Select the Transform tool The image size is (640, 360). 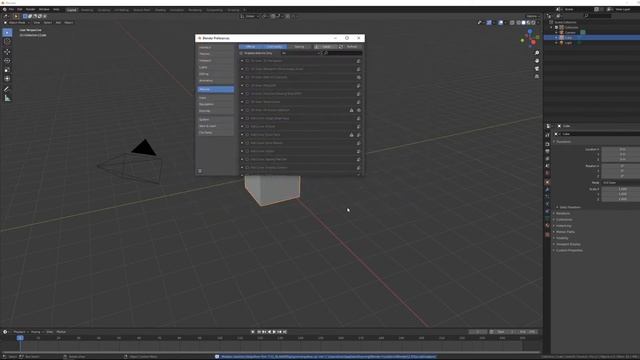pos(7,78)
